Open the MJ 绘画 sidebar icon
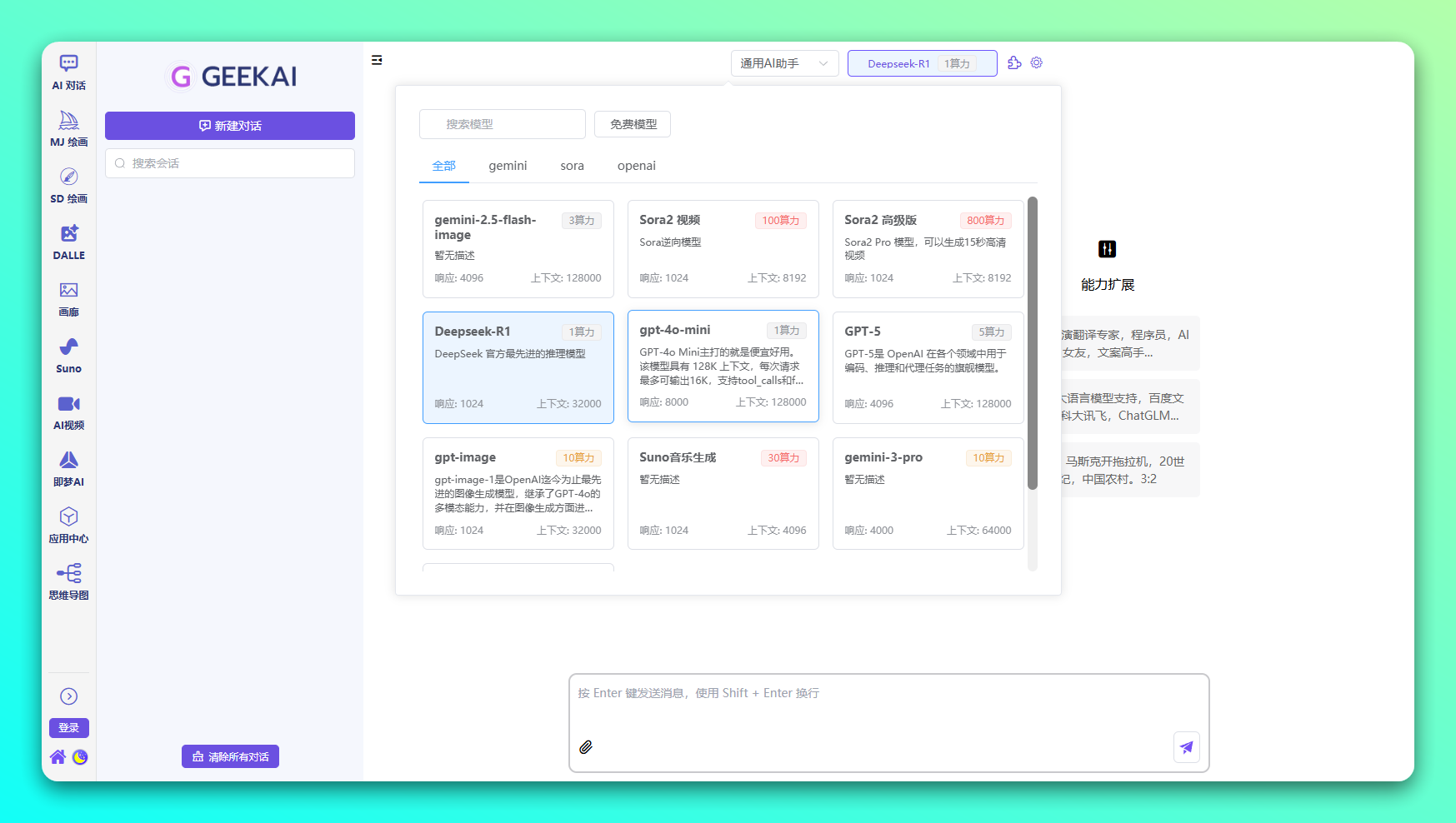Image resolution: width=1456 pixels, height=823 pixels. click(x=68, y=128)
